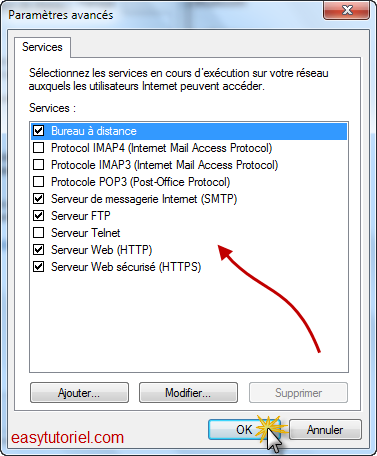Image resolution: width=377 pixels, height=456 pixels.
Task: Toggle the Serveur Web (HTTP) checkbox
Action: (39, 250)
